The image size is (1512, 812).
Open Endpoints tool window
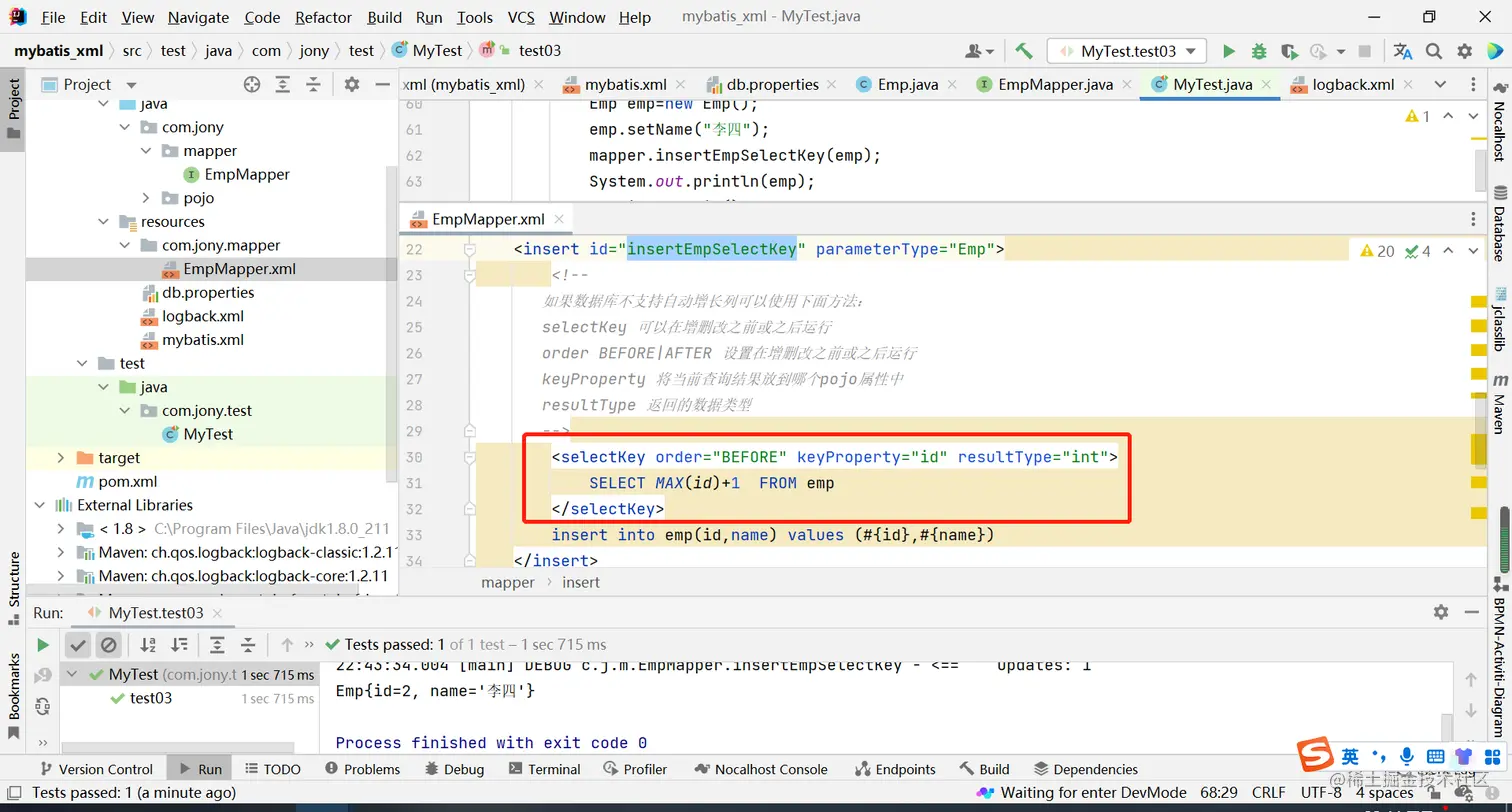click(x=895, y=769)
